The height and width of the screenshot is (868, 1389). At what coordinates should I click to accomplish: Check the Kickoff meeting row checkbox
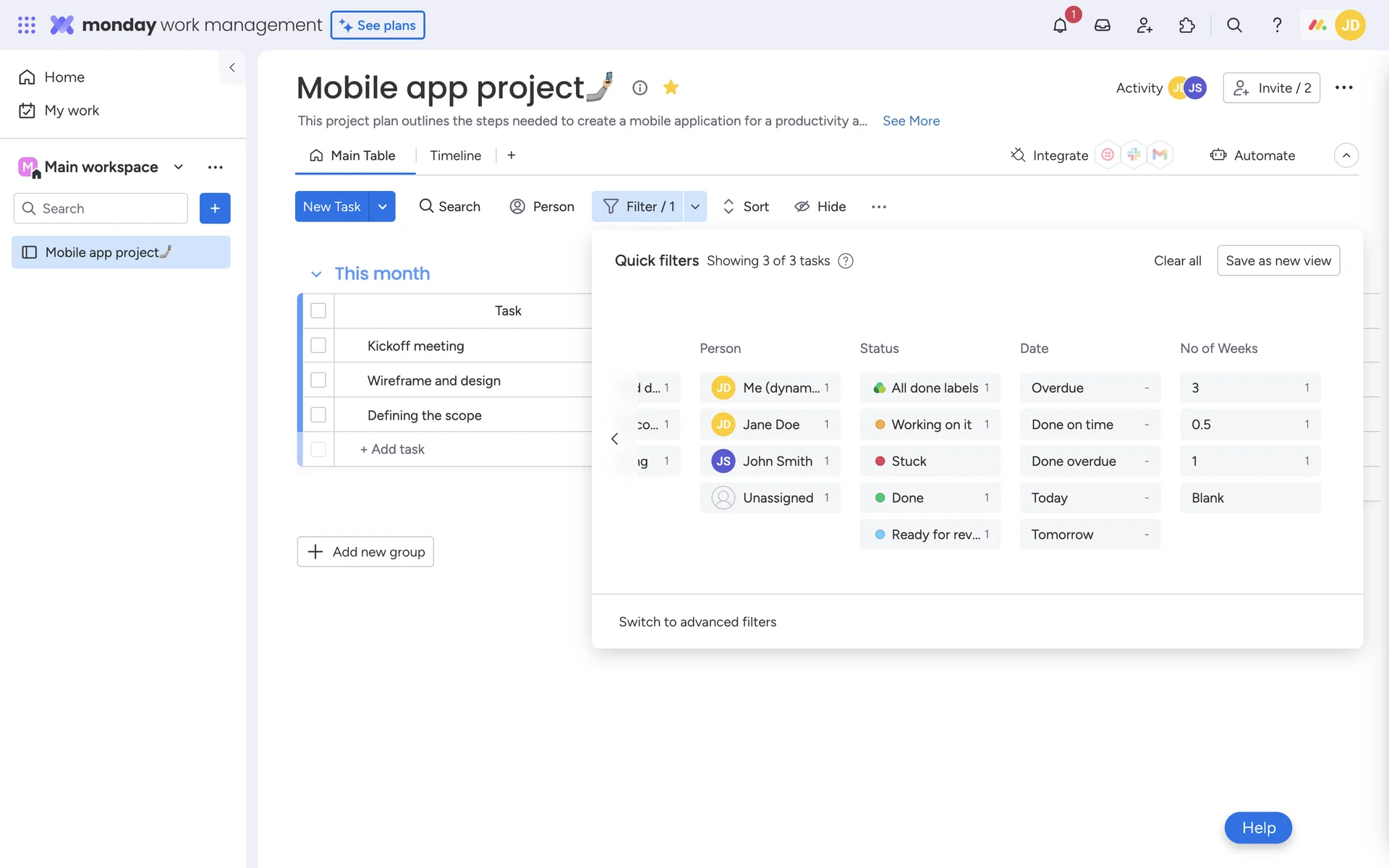tap(318, 346)
